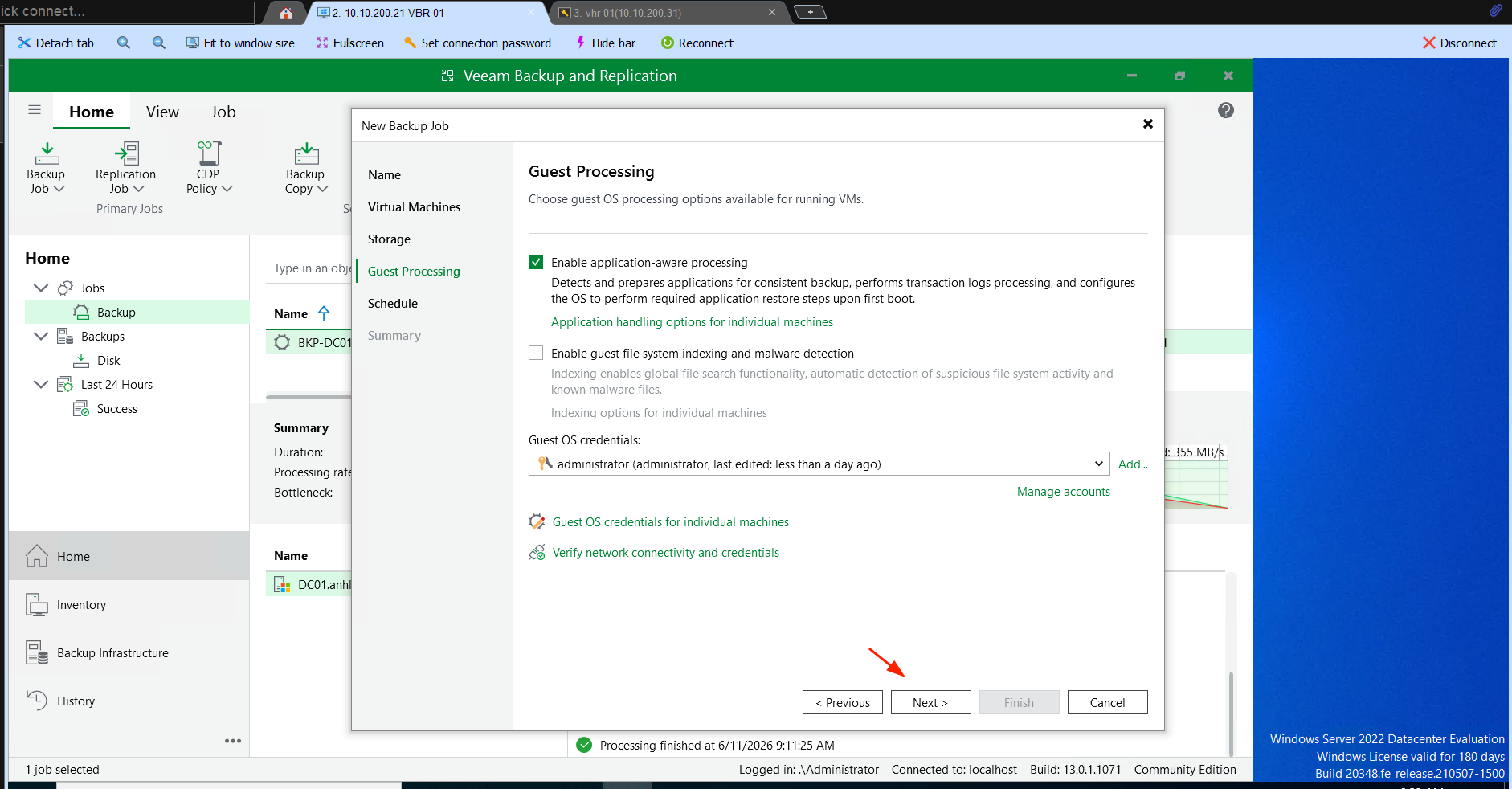Switch to 10.10.200.21-VBR-01 session tab
The width and height of the screenshot is (1512, 789).
pos(426,13)
